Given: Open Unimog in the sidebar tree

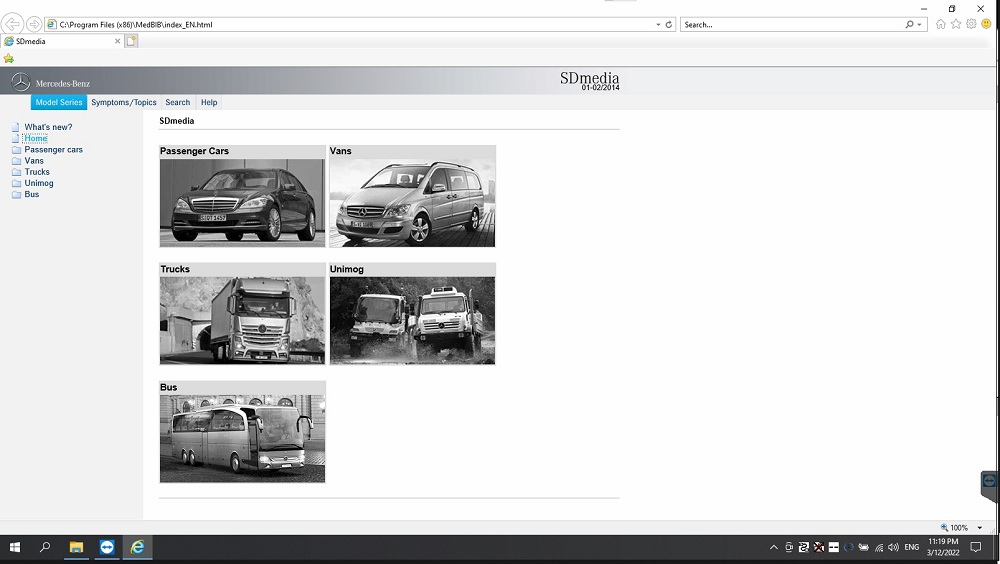Looking at the screenshot, I should click(x=39, y=183).
